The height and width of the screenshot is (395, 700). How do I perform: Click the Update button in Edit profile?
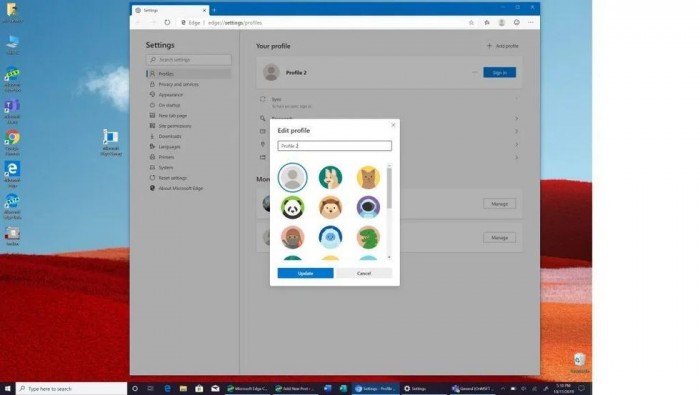click(x=305, y=273)
